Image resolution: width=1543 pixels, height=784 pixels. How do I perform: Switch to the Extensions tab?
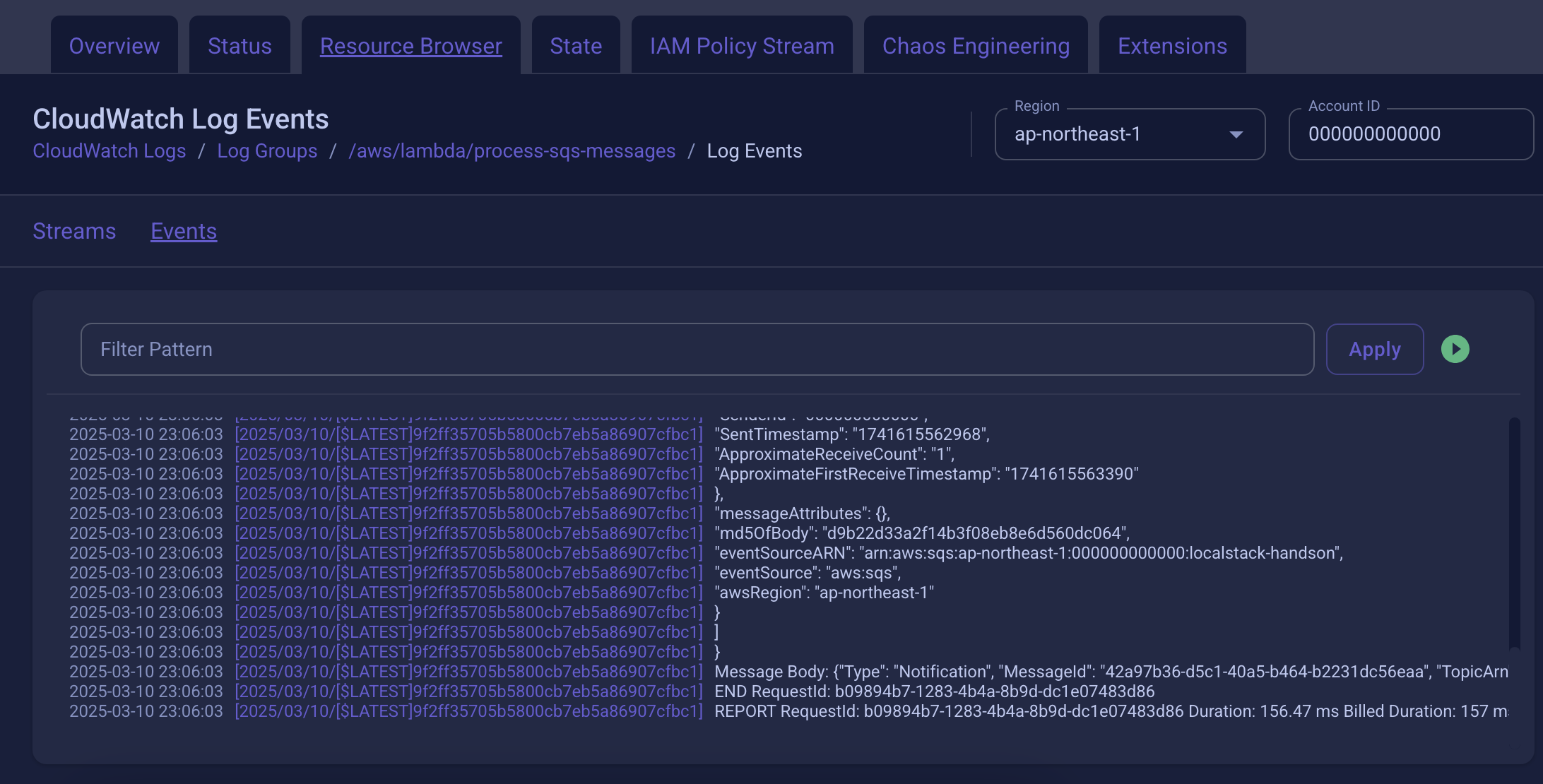point(1172,45)
